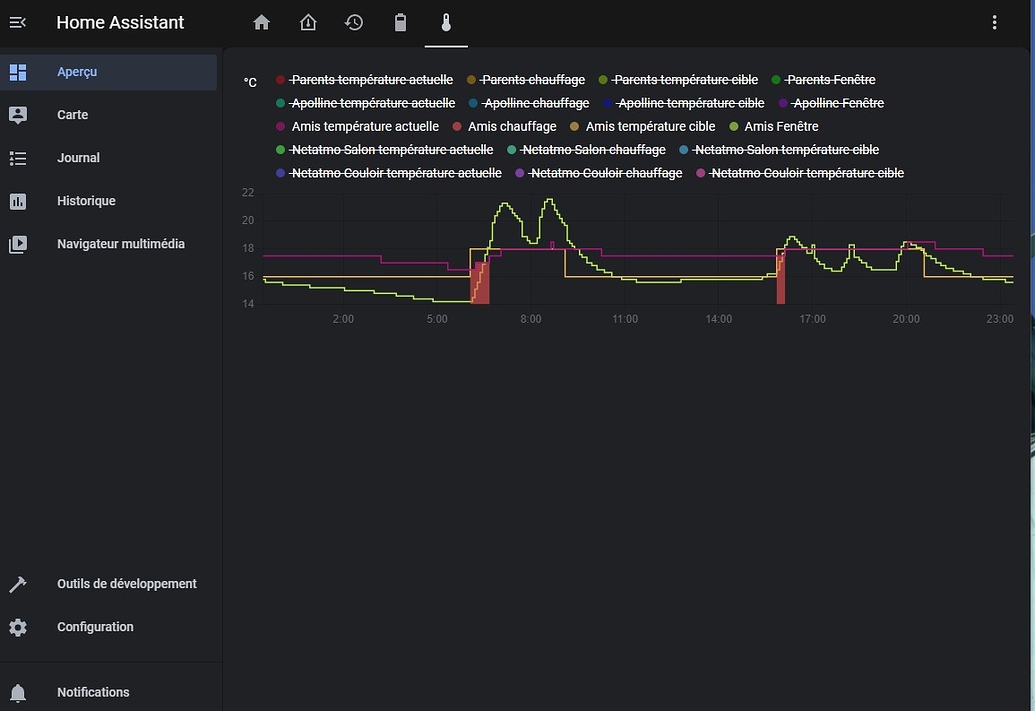Open Navigateur multimédia
Viewport: 1035px width, 711px height.
click(x=120, y=244)
